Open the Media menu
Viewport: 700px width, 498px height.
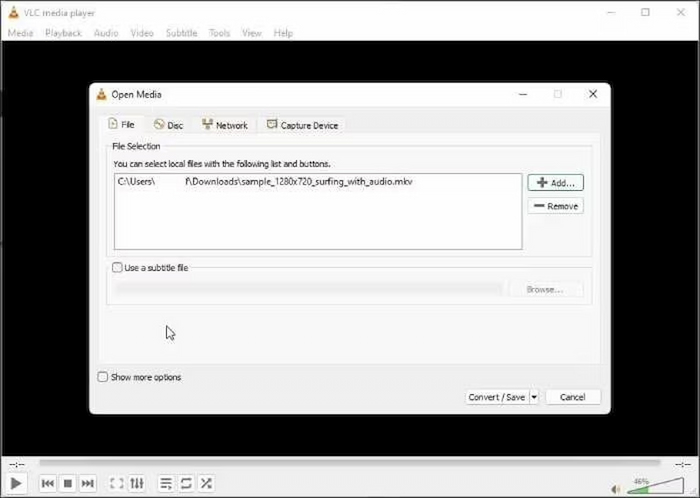21,33
